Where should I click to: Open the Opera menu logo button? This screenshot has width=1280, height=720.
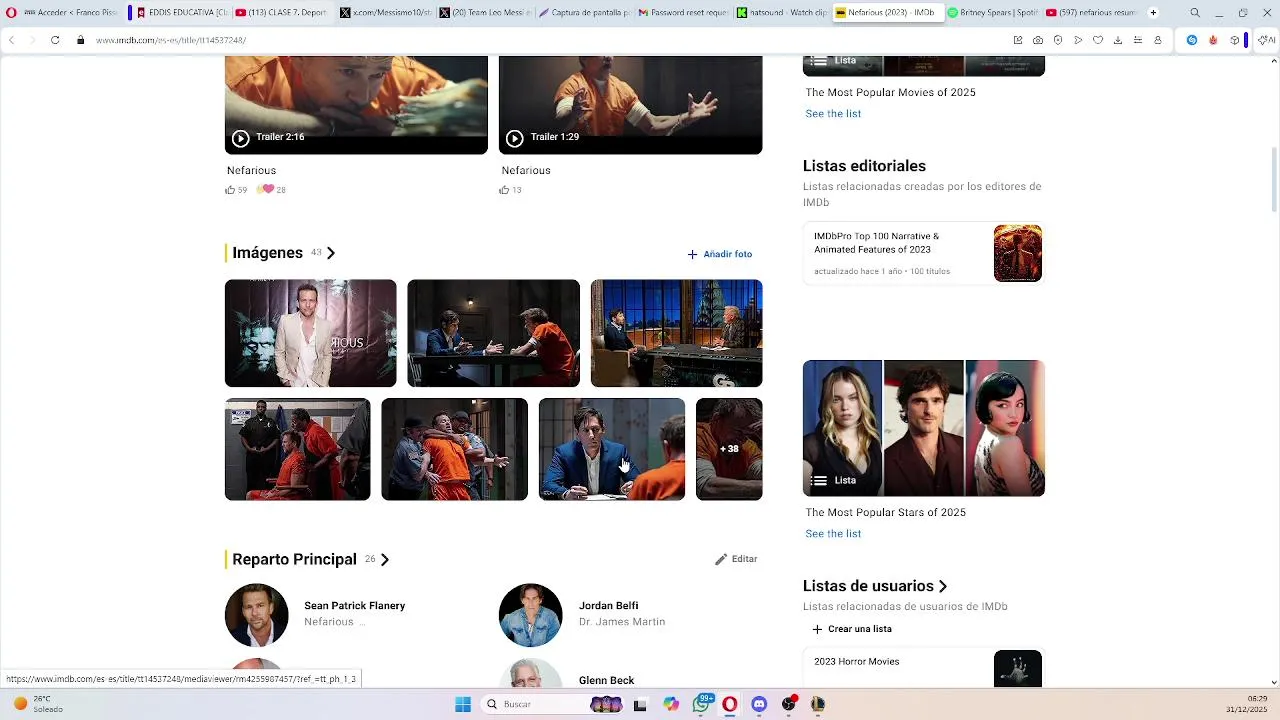tap(10, 13)
